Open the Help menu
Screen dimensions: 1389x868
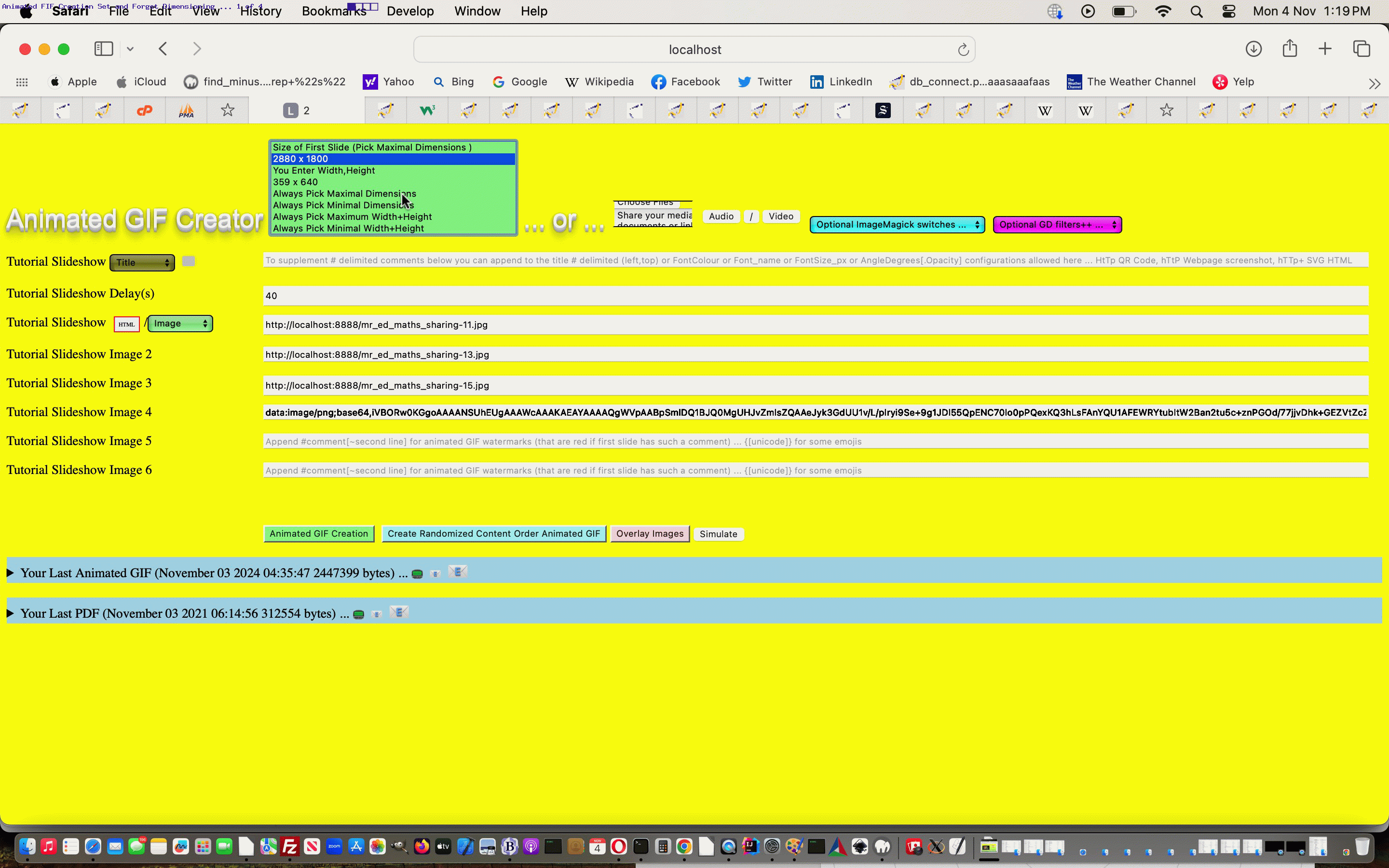point(534,12)
